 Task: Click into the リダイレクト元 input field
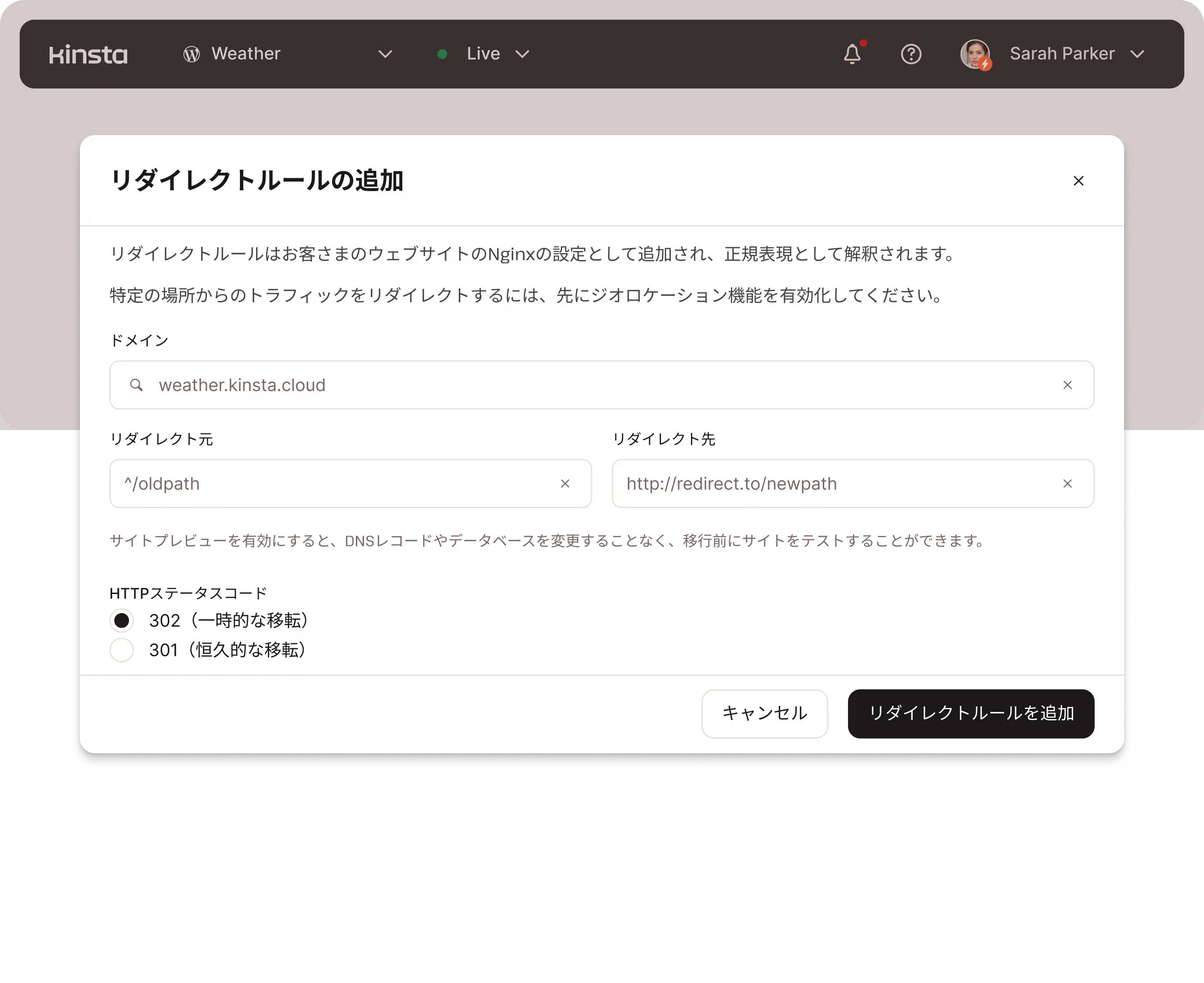coord(334,483)
